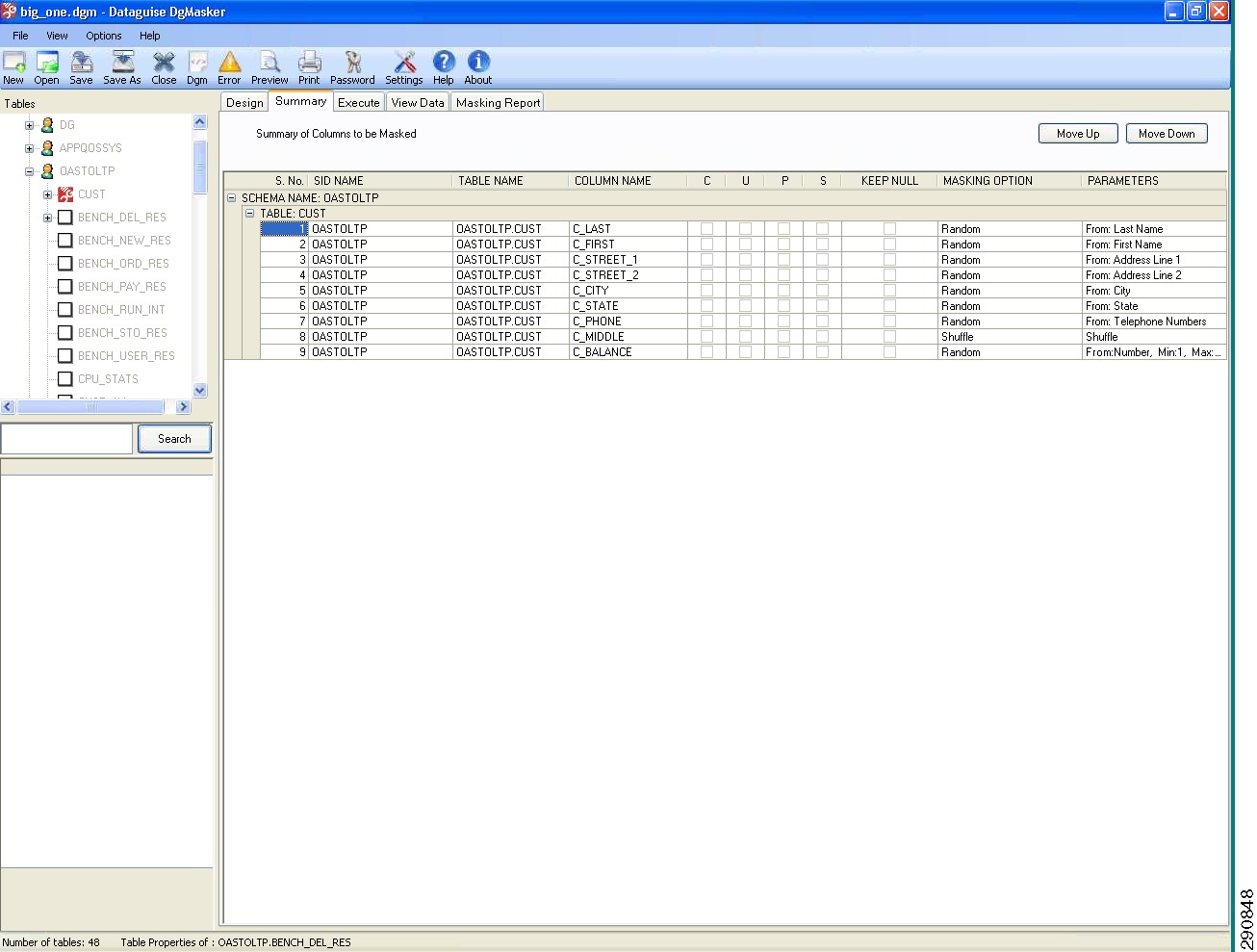Click the MASKING OPTION column header

(x=1009, y=181)
